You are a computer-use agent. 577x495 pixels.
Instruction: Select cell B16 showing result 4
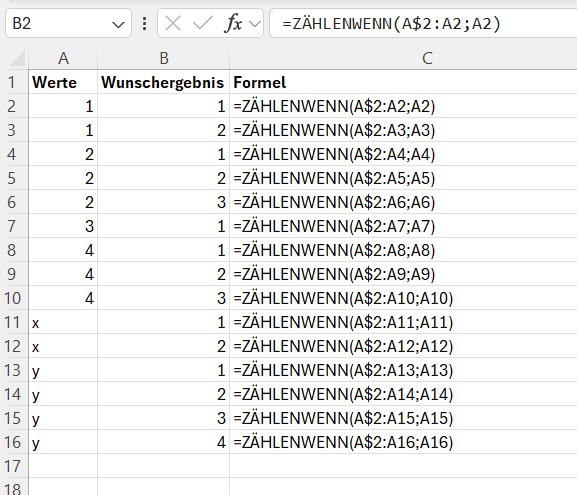pos(164,442)
